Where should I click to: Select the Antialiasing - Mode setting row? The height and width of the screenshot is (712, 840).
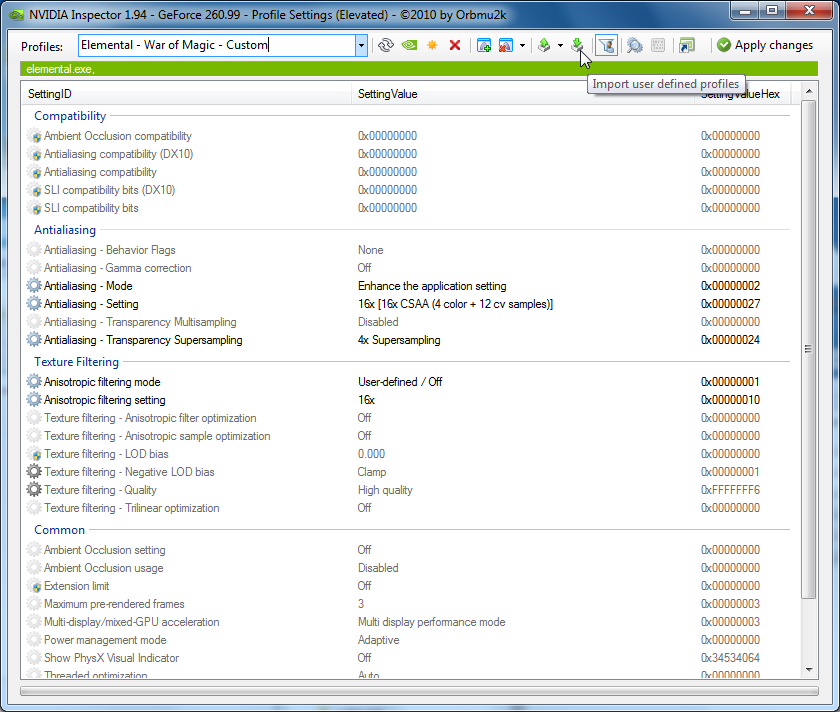pyautogui.click(x=90, y=286)
